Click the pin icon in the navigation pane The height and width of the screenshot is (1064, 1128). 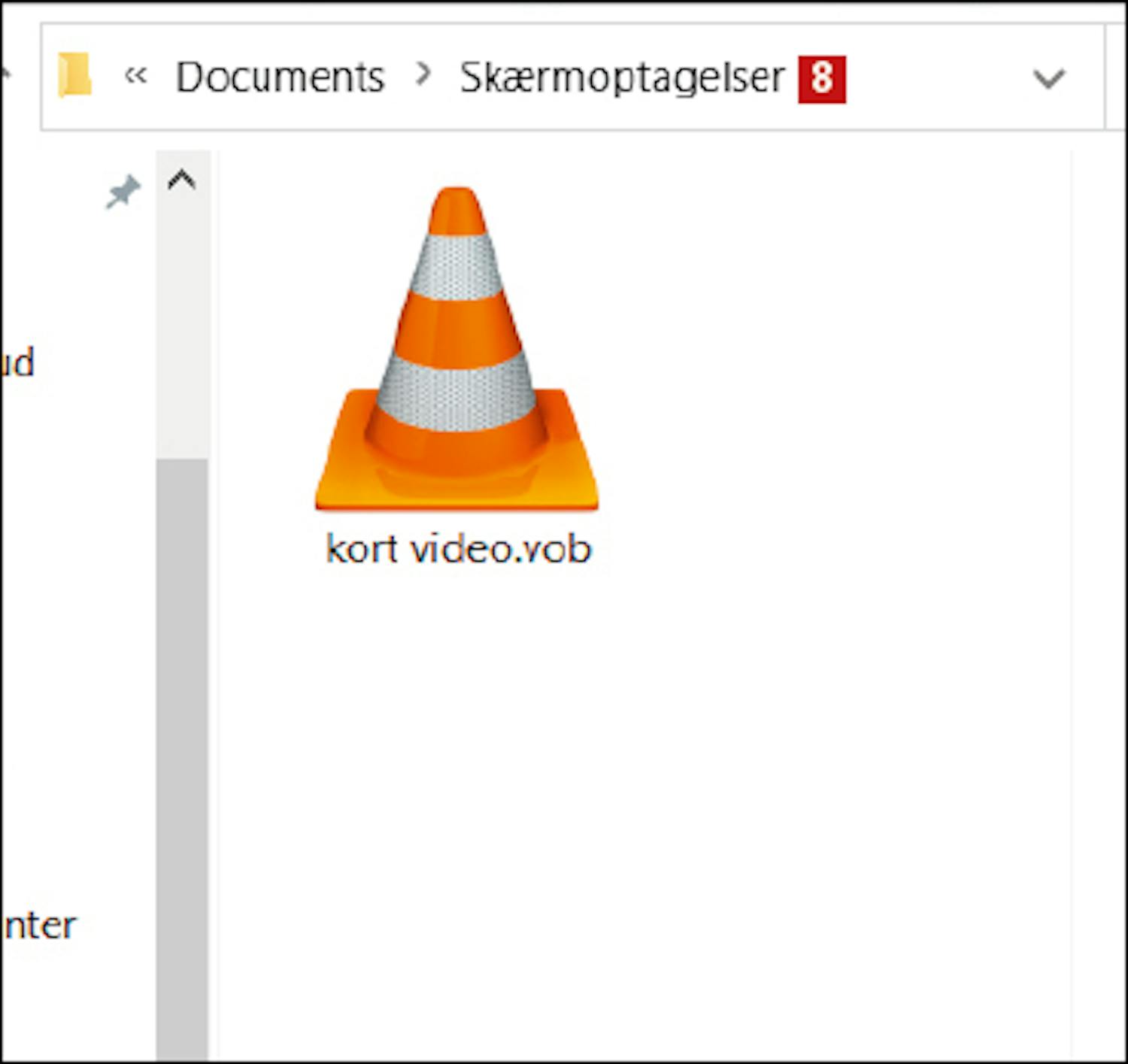point(123,192)
